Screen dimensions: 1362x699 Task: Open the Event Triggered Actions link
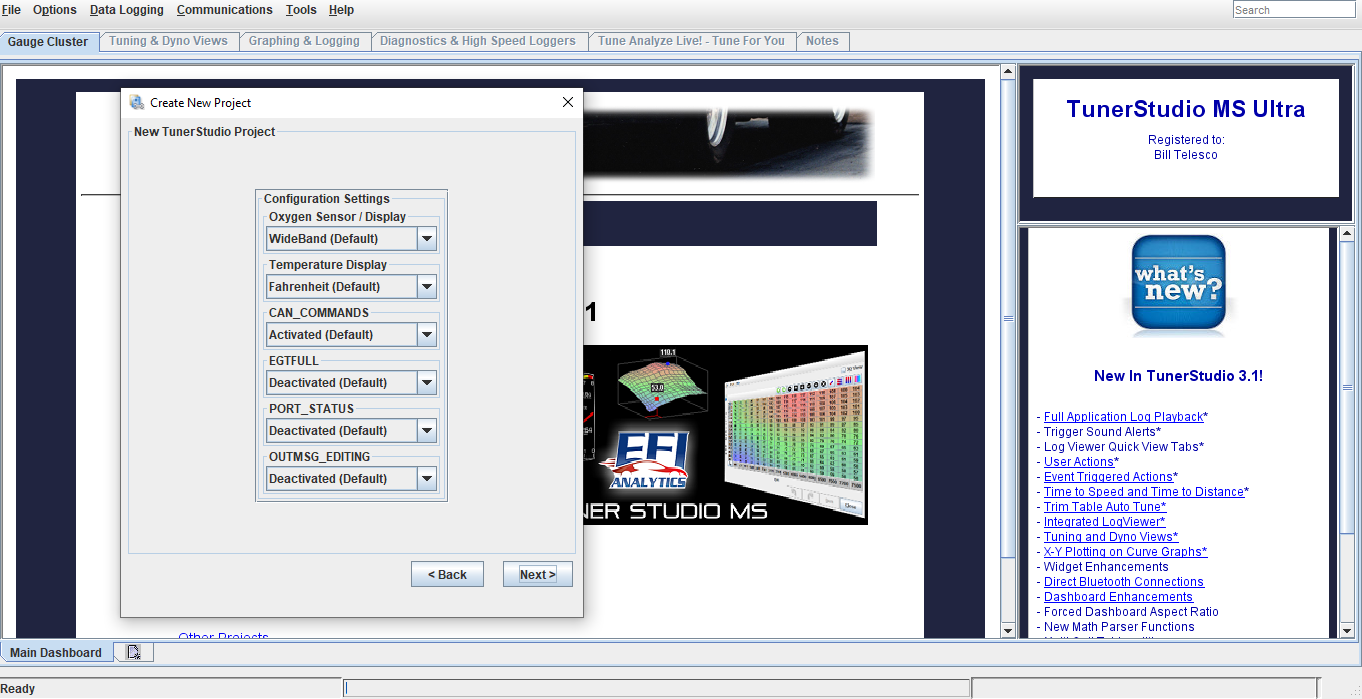tap(1111, 477)
